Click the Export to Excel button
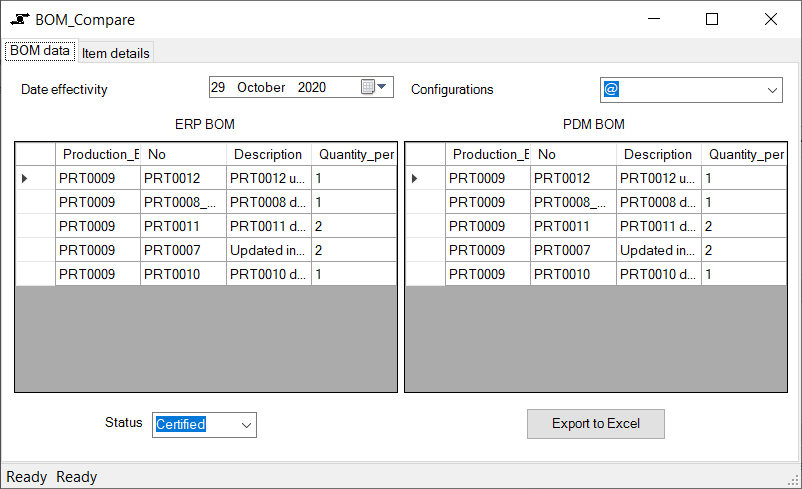802x489 pixels. (595, 423)
